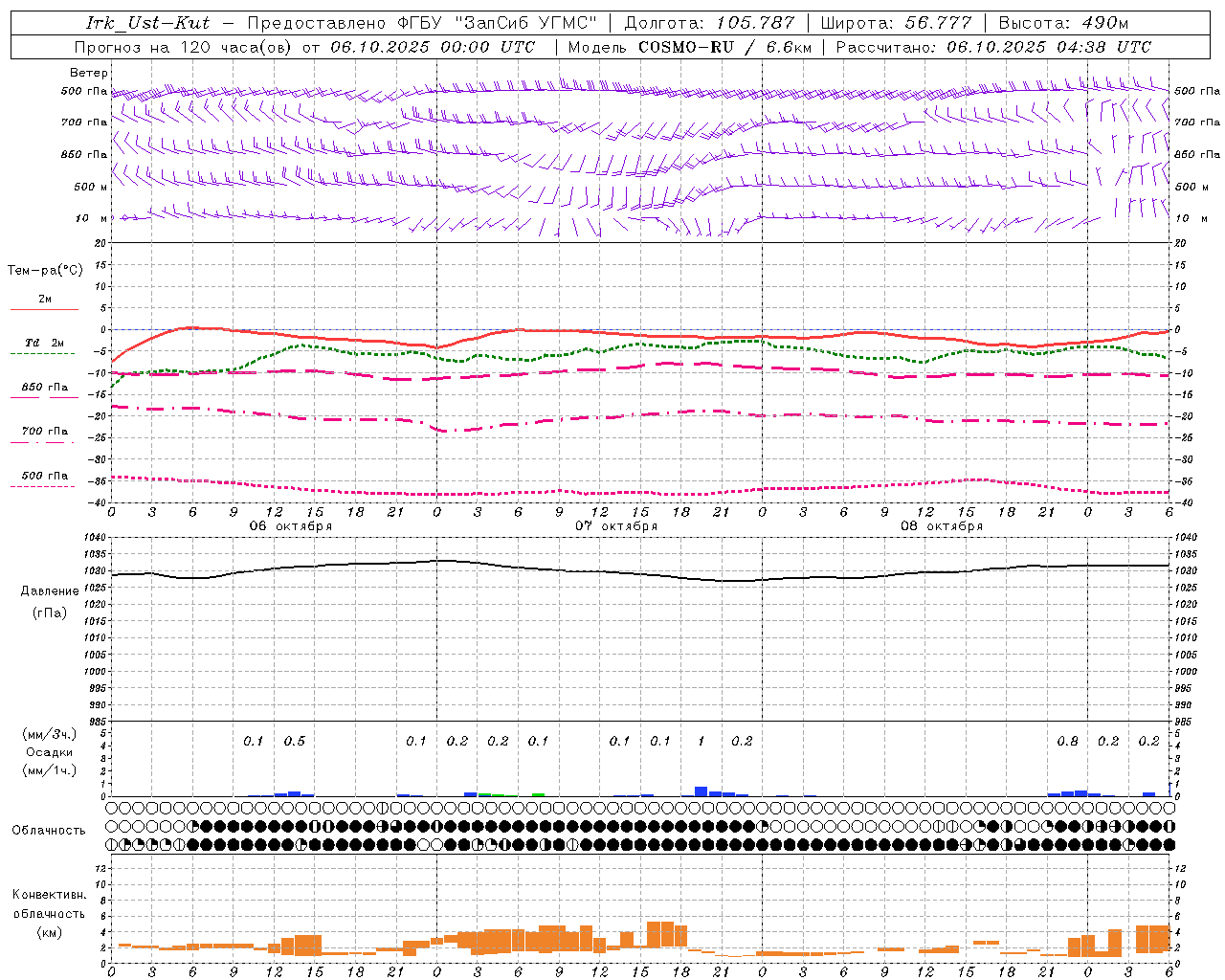Click the 'Рассчитано: 06.10.2025 04:38 UTC' timestamp

pos(993,47)
